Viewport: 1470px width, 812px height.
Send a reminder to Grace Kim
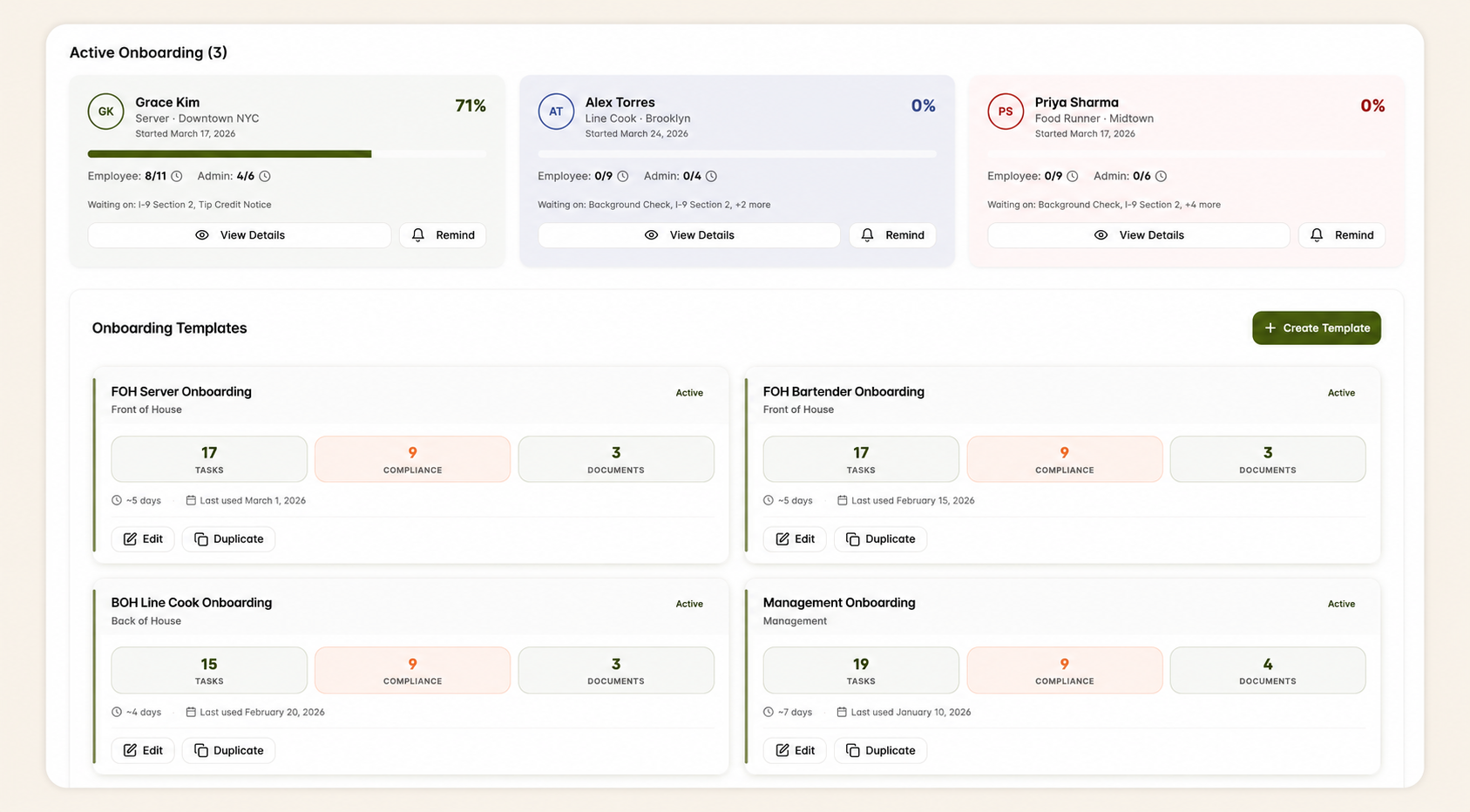point(443,235)
